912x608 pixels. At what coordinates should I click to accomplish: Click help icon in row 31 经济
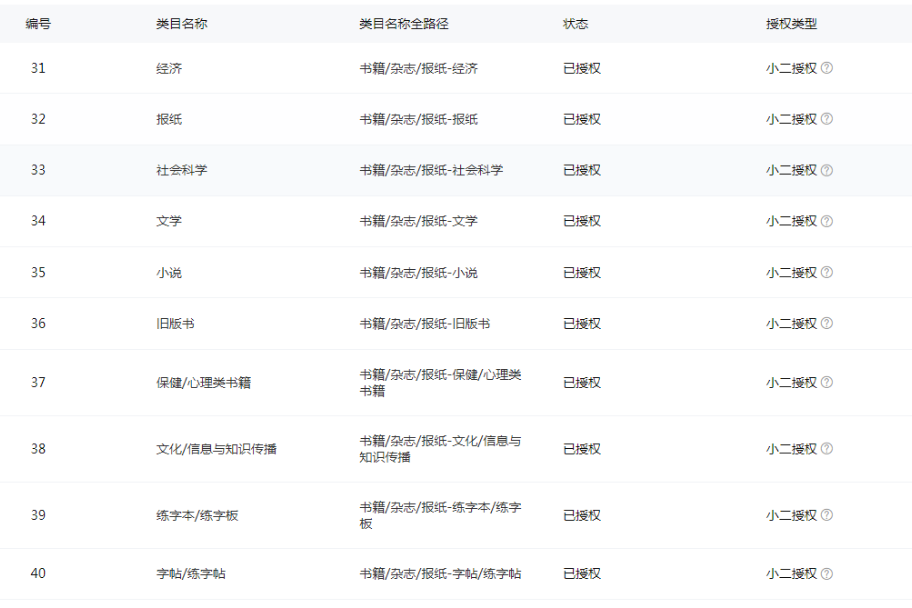[x=826, y=68]
